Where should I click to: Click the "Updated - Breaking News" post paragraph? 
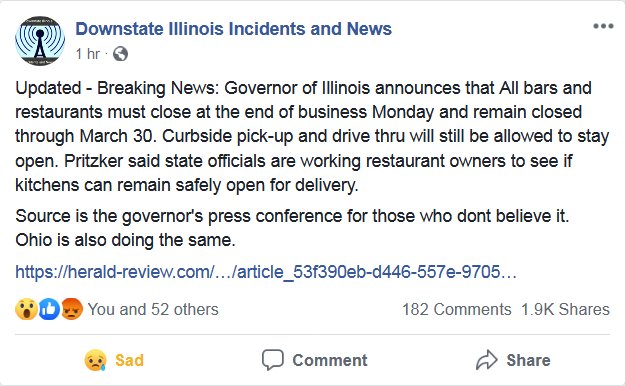pyautogui.click(x=312, y=137)
